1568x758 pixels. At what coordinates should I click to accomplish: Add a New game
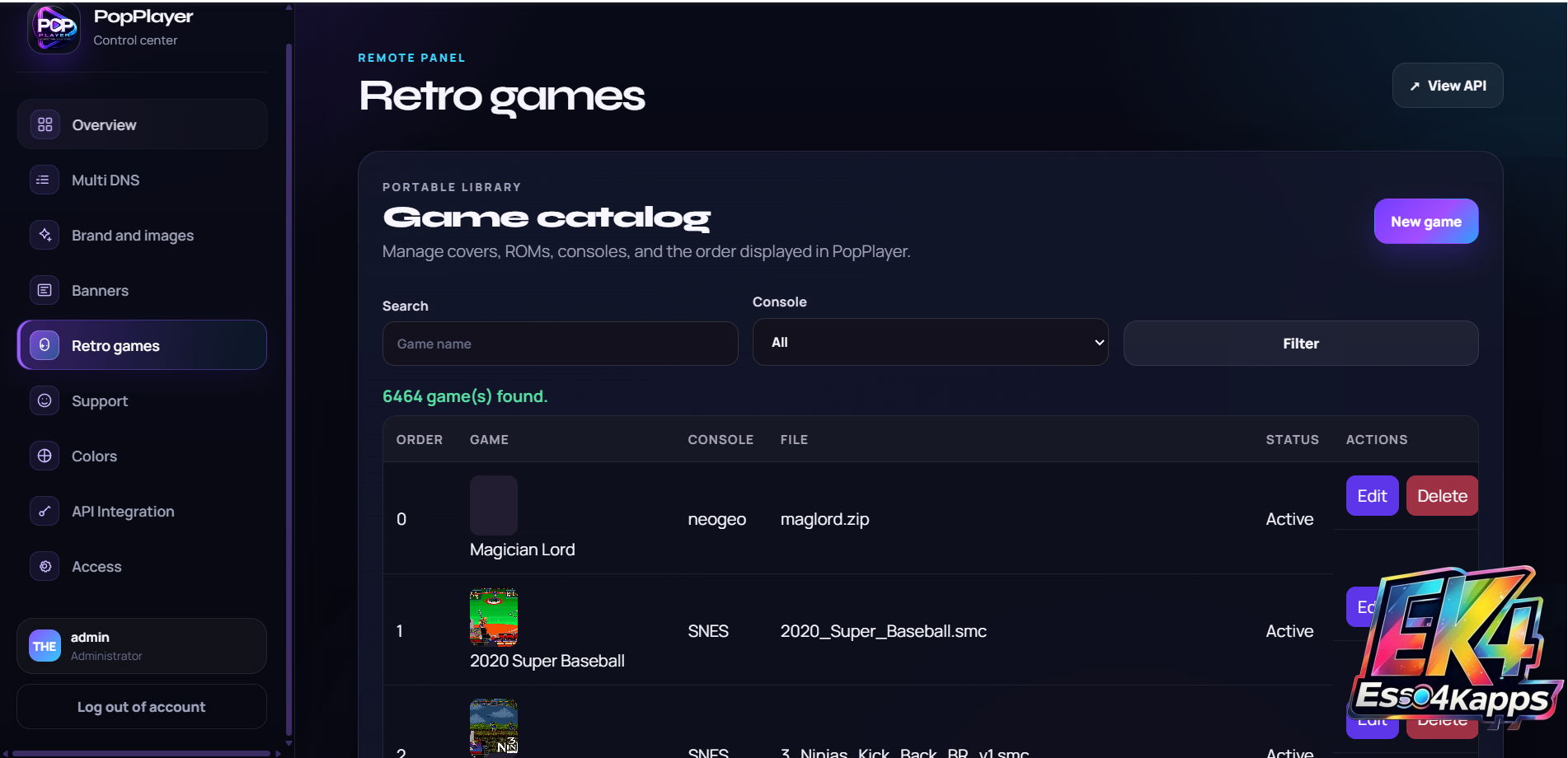1426,222
